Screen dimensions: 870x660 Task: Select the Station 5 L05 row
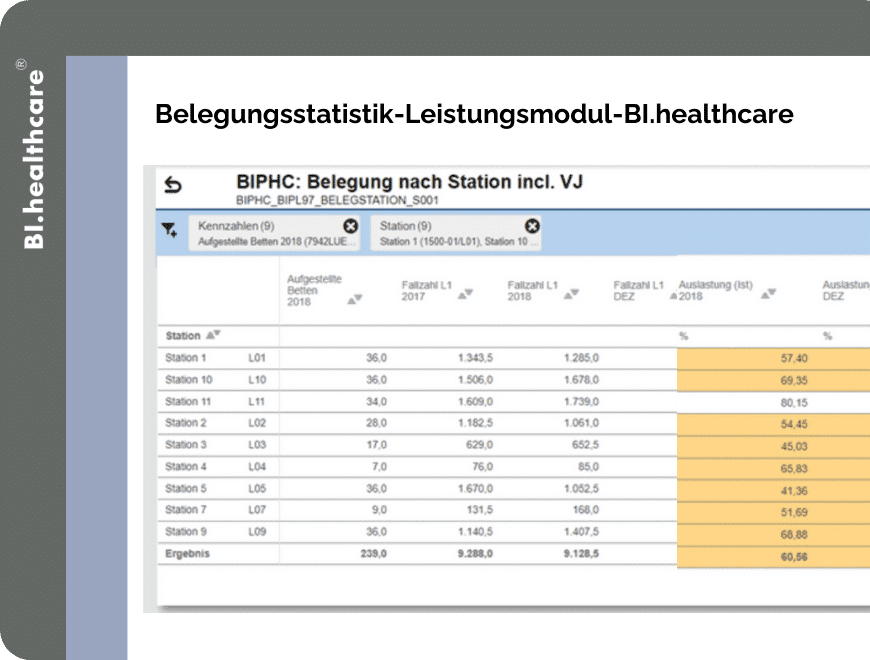417,489
